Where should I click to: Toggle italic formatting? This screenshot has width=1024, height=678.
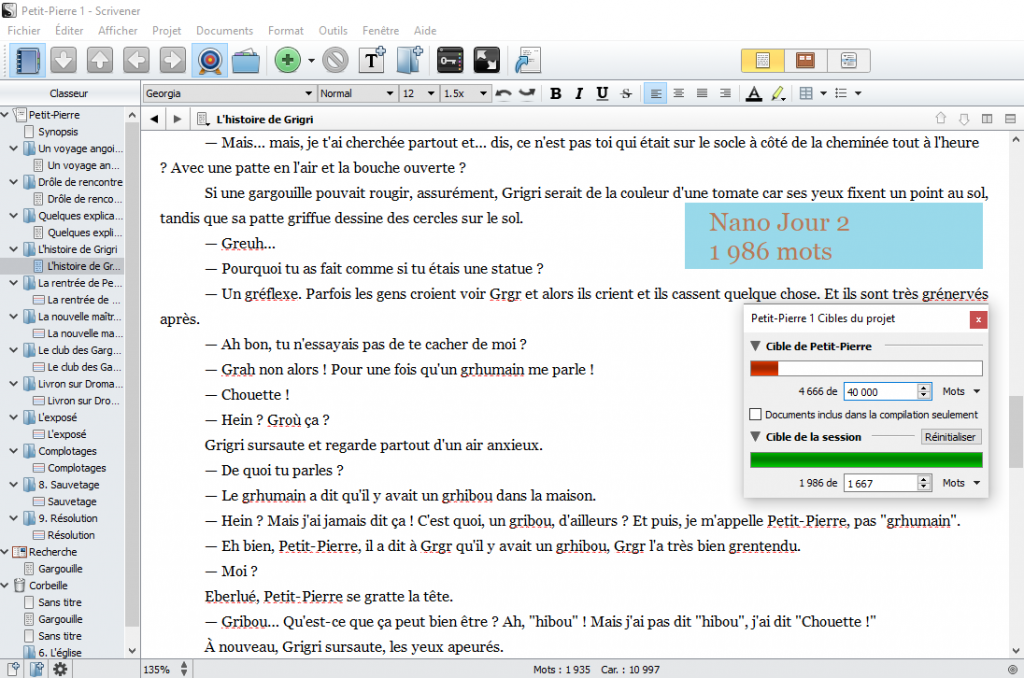tap(579, 93)
